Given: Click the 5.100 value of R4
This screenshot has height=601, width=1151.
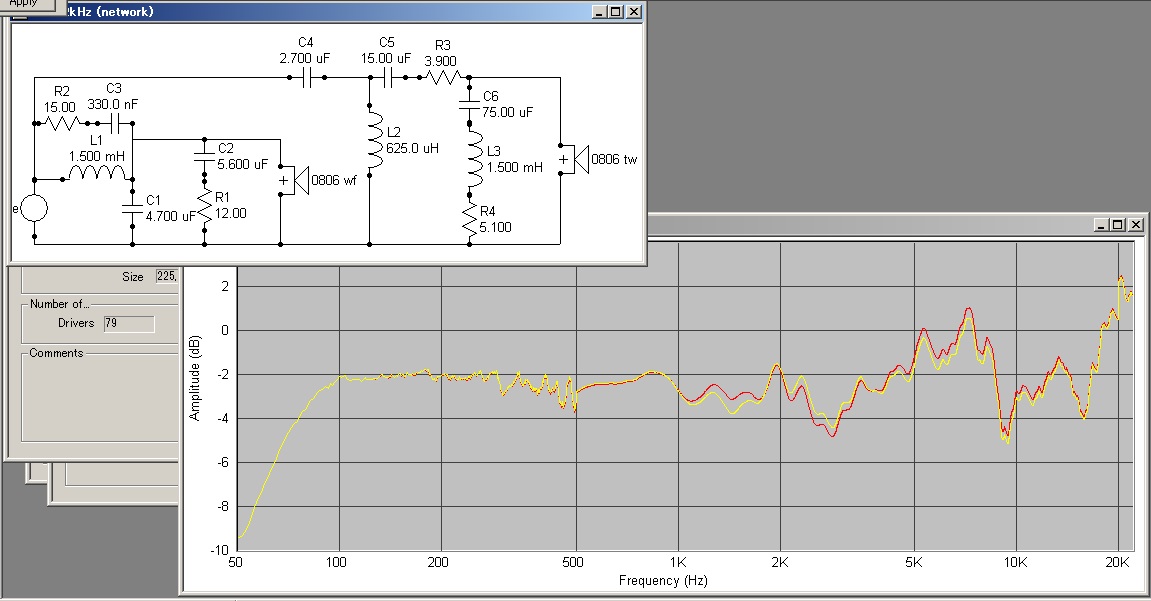Looking at the screenshot, I should (x=495, y=227).
